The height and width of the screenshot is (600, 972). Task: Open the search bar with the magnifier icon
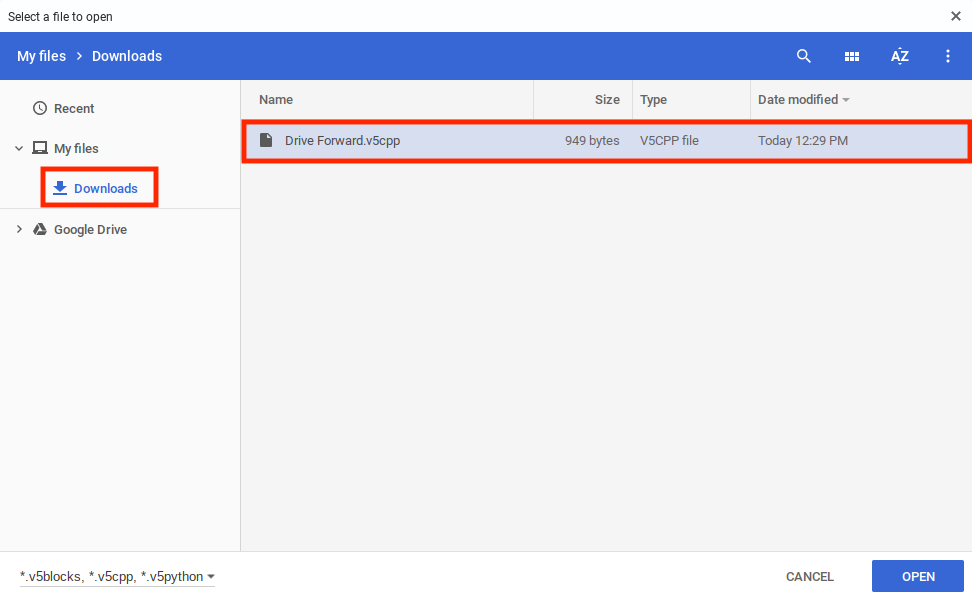click(804, 56)
